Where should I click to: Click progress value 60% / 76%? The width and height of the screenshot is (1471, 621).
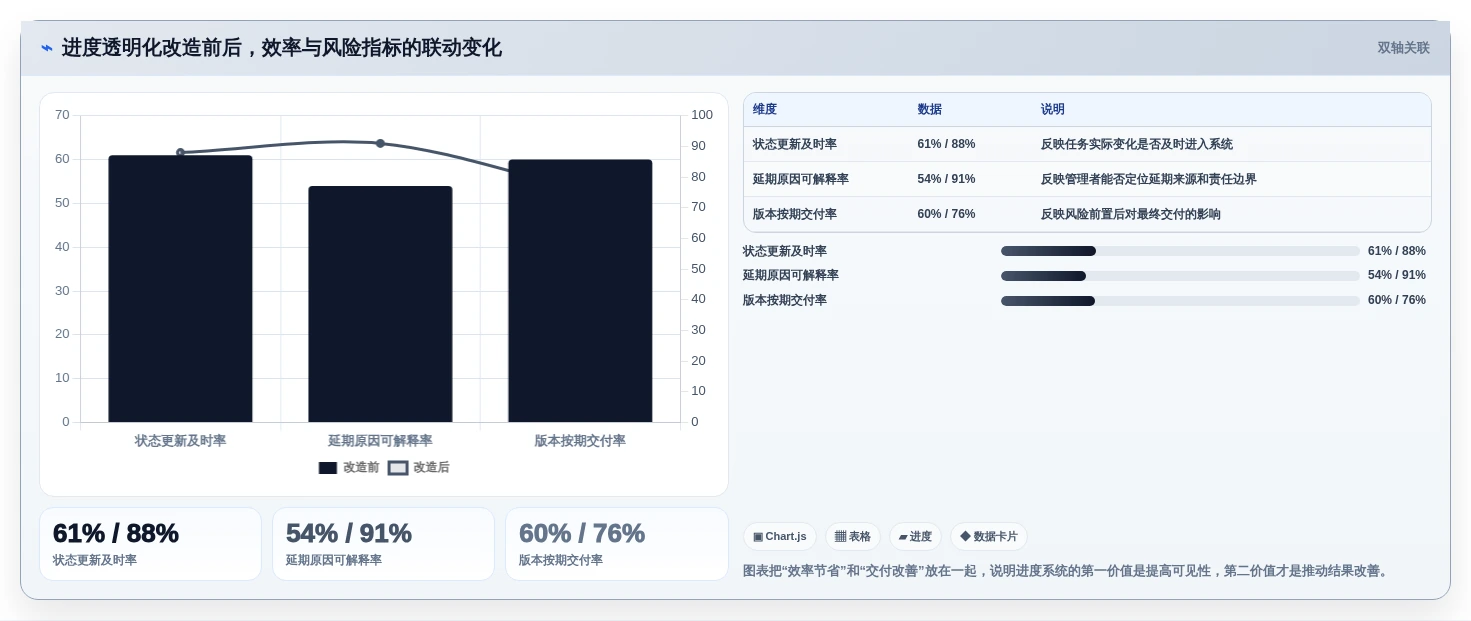(1397, 300)
